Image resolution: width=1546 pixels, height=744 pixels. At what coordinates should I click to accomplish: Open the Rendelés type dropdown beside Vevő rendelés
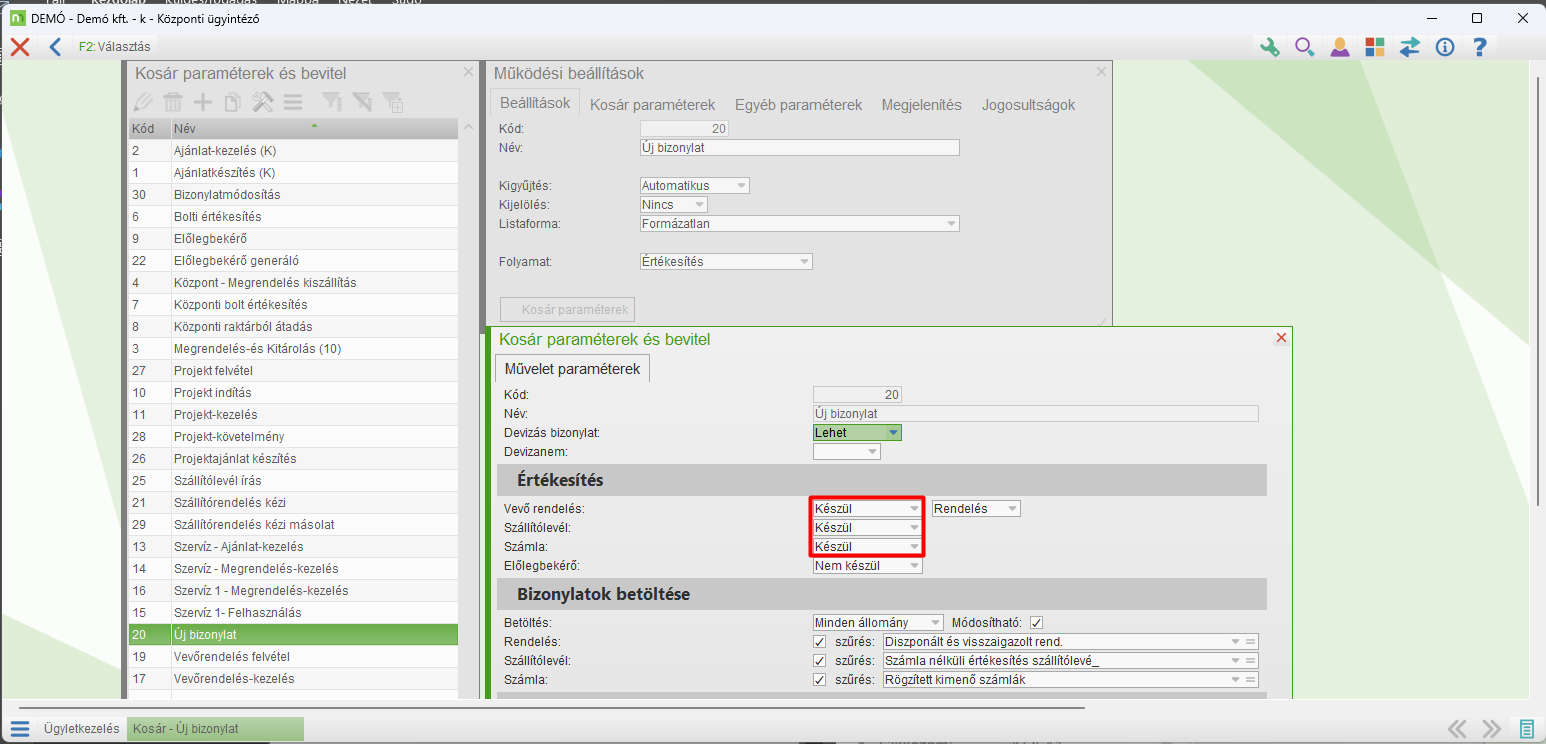click(976, 509)
